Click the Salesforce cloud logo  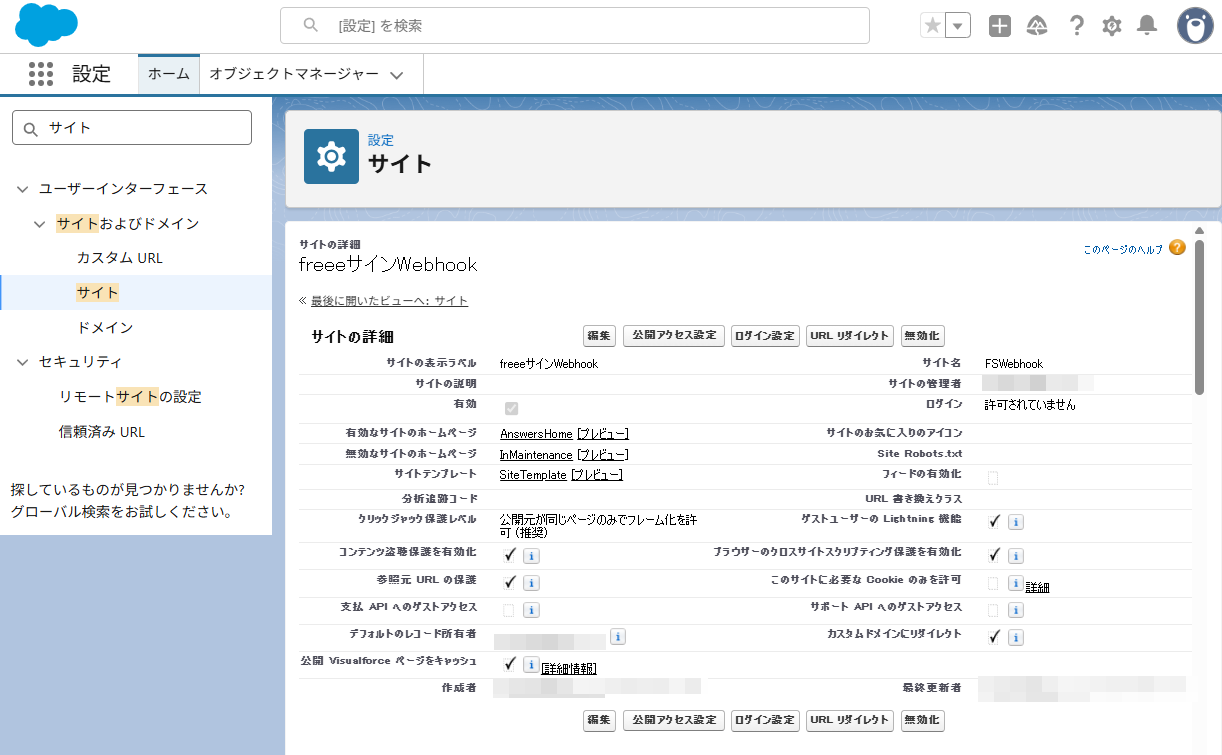pyautogui.click(x=47, y=25)
